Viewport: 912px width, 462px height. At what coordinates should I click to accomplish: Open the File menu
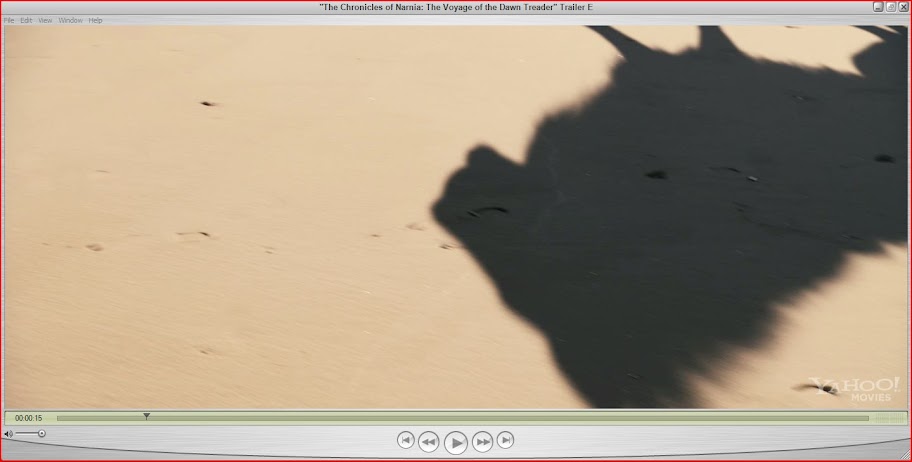[9, 20]
